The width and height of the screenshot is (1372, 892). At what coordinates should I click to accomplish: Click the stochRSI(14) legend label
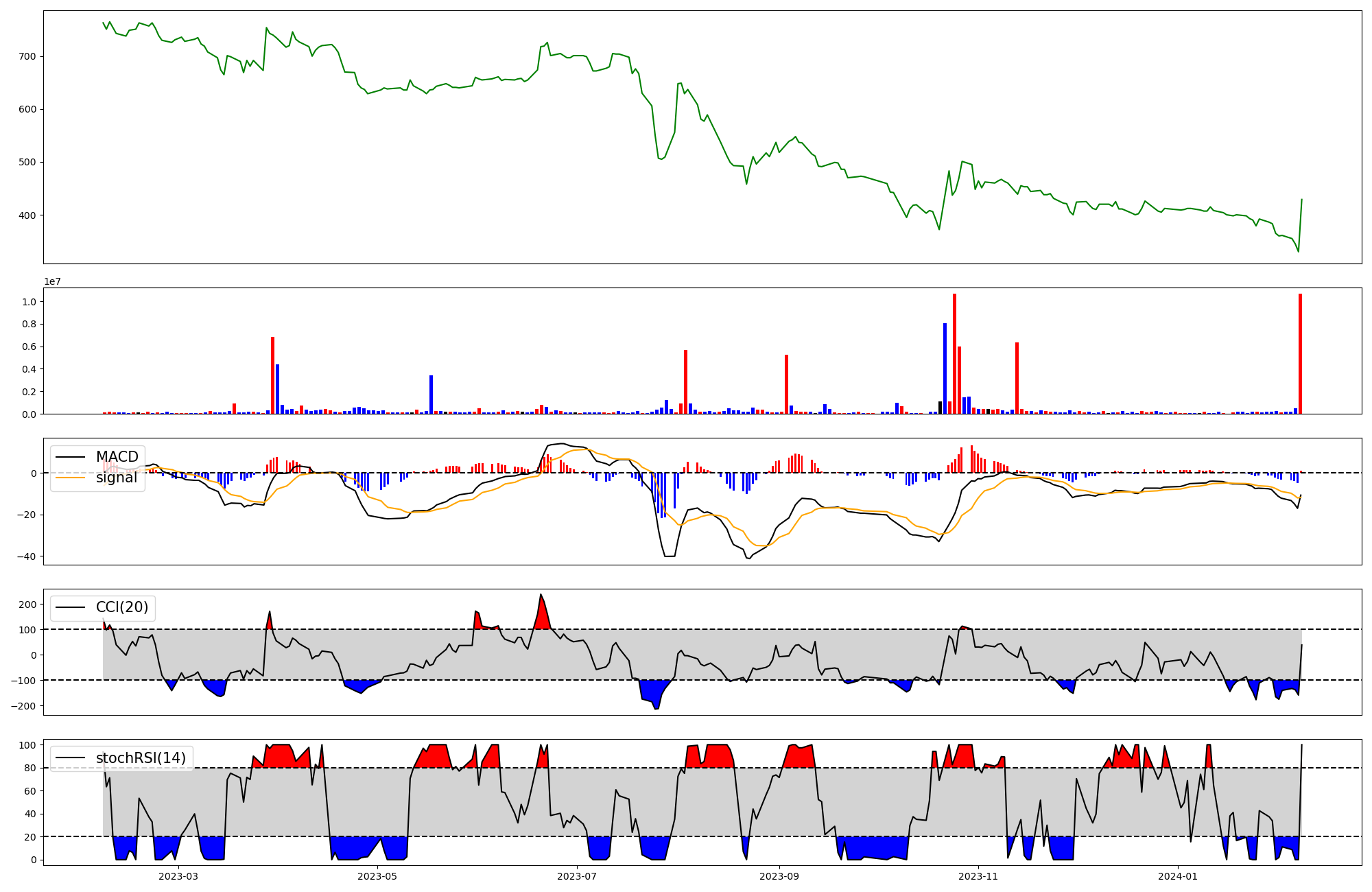pos(141,758)
